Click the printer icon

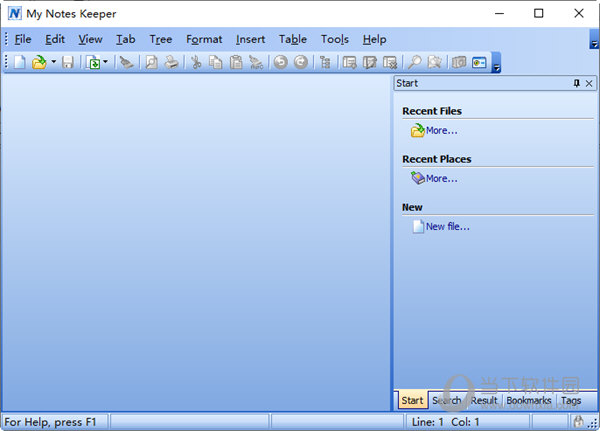pos(171,62)
